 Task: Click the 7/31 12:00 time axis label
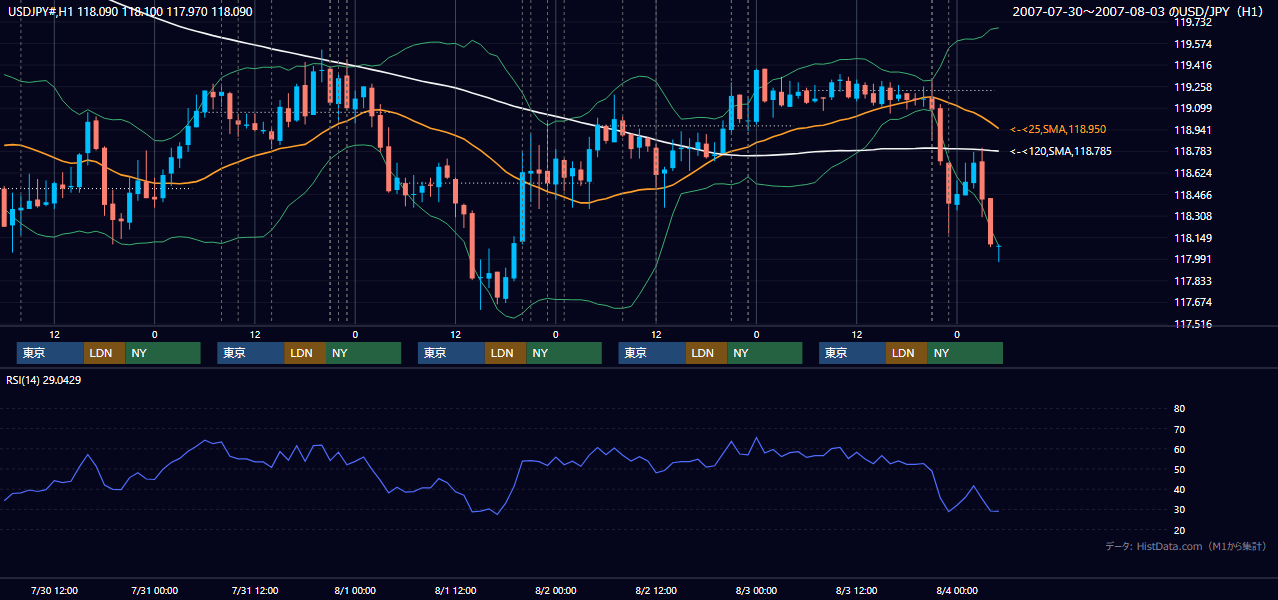click(255, 590)
